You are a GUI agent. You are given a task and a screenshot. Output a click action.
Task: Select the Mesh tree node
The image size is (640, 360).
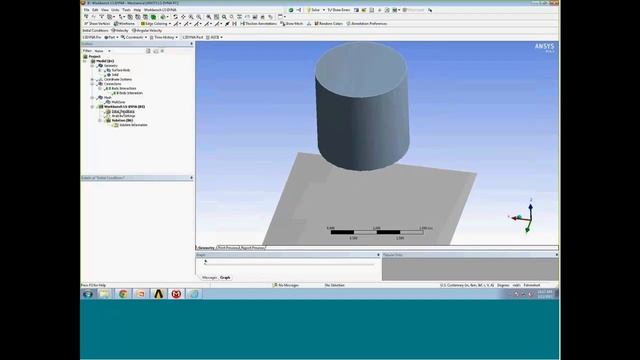[107, 98]
